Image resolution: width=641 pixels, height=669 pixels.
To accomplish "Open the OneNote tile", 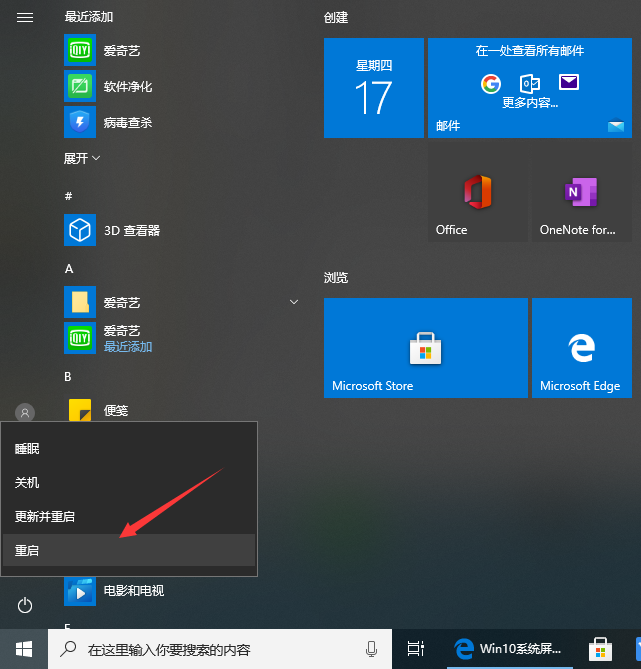I will (x=581, y=194).
